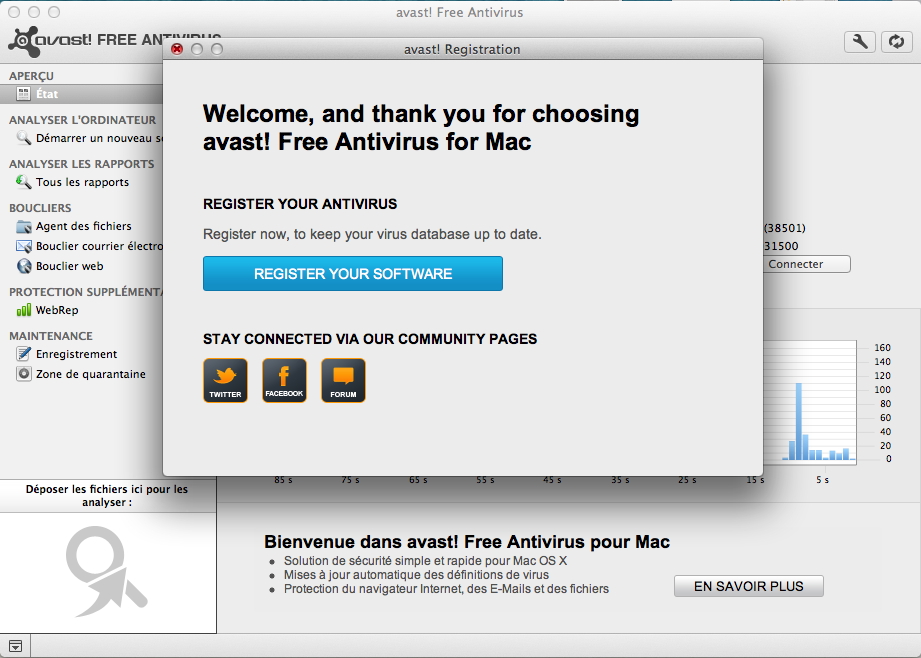Click 'Protection du navigateur Internet' bullet text

coord(446,589)
